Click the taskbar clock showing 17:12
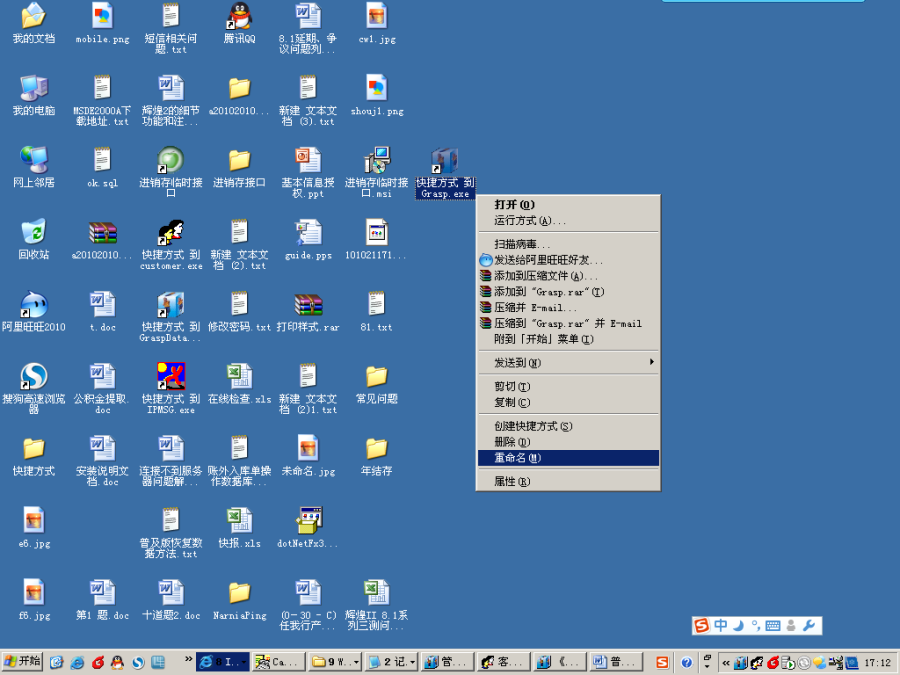 (876, 662)
